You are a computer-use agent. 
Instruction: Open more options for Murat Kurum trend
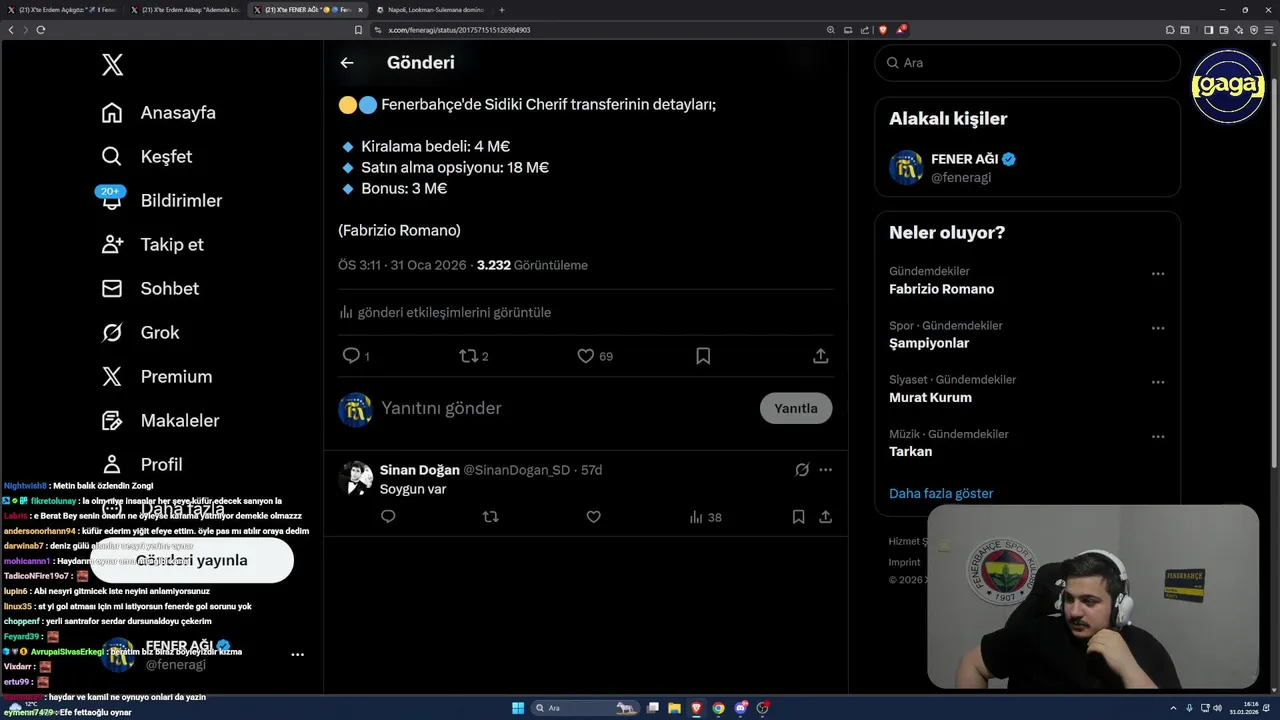point(1158,382)
